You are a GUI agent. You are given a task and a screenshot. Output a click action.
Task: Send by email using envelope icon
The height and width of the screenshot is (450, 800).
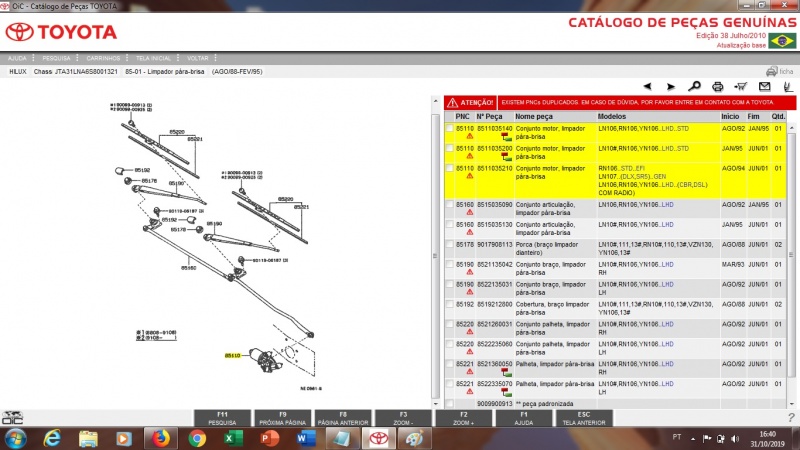point(764,87)
